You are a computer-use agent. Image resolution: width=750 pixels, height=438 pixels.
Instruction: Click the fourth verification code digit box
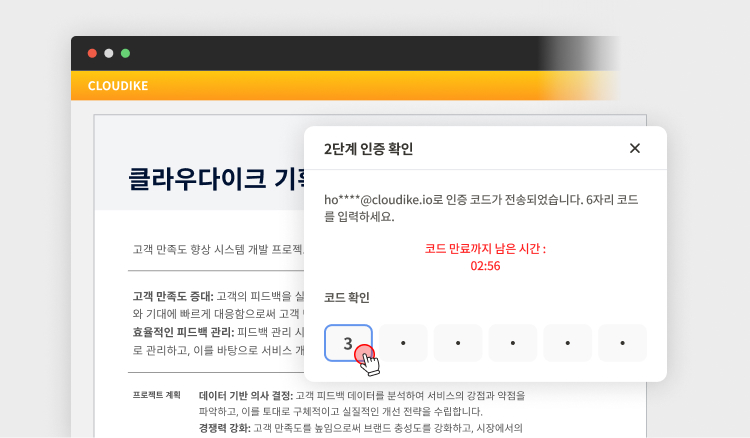pyautogui.click(x=513, y=343)
